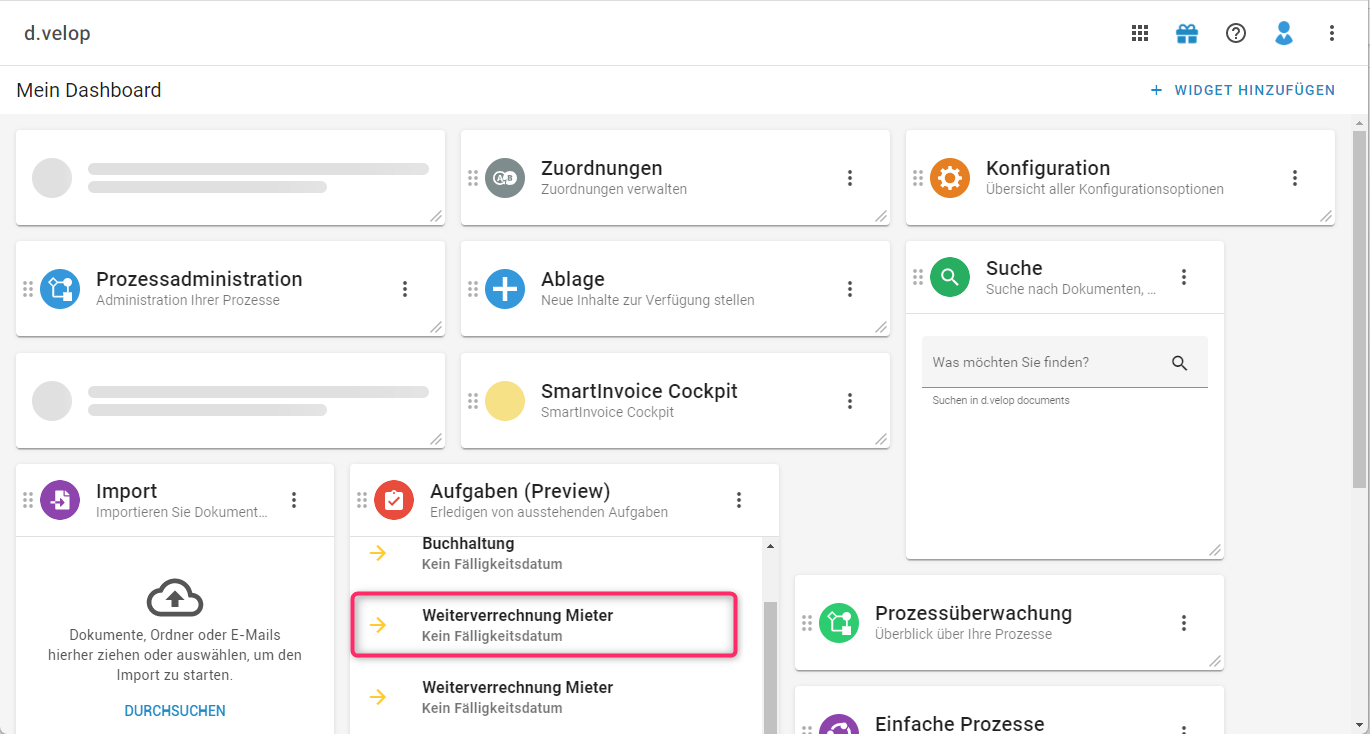Click the magnifier icon in search field
Image resolution: width=1370 pixels, height=734 pixels.
1180,363
